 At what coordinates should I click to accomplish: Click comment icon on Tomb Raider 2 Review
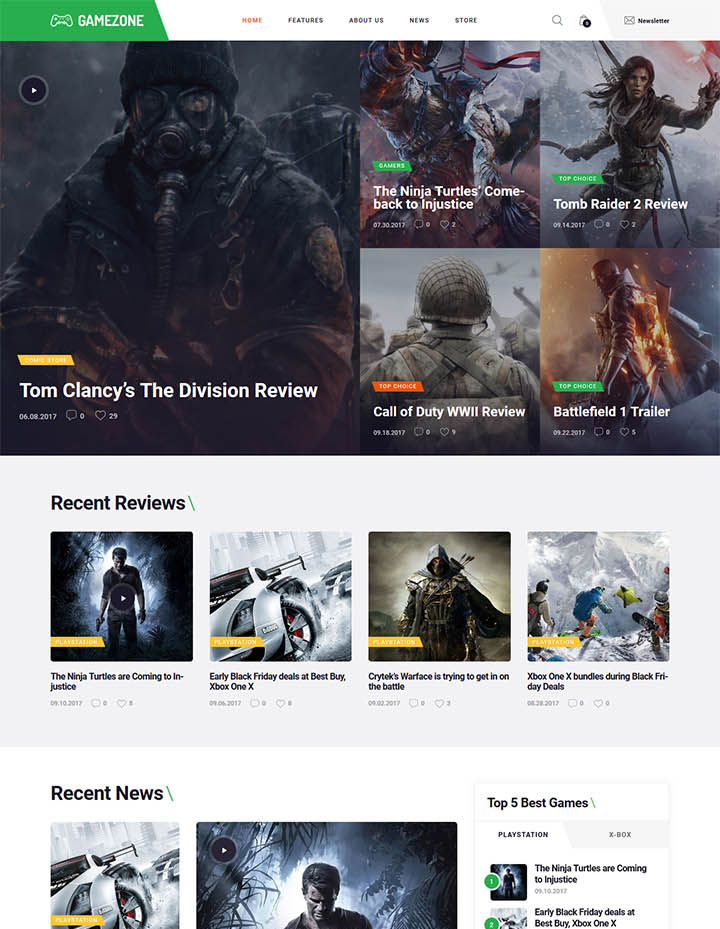pos(599,225)
